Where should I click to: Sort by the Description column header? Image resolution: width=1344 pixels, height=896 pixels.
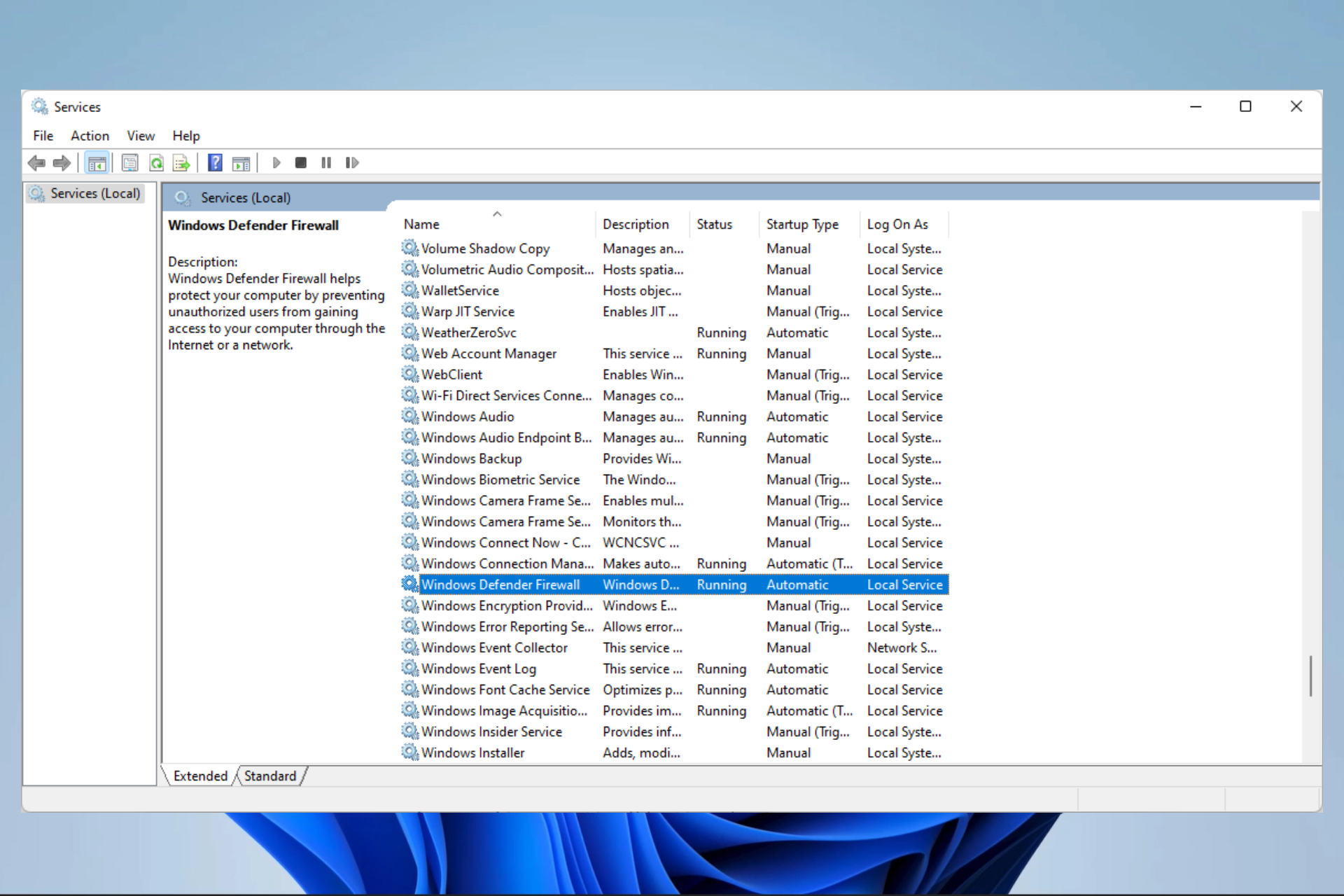point(643,224)
